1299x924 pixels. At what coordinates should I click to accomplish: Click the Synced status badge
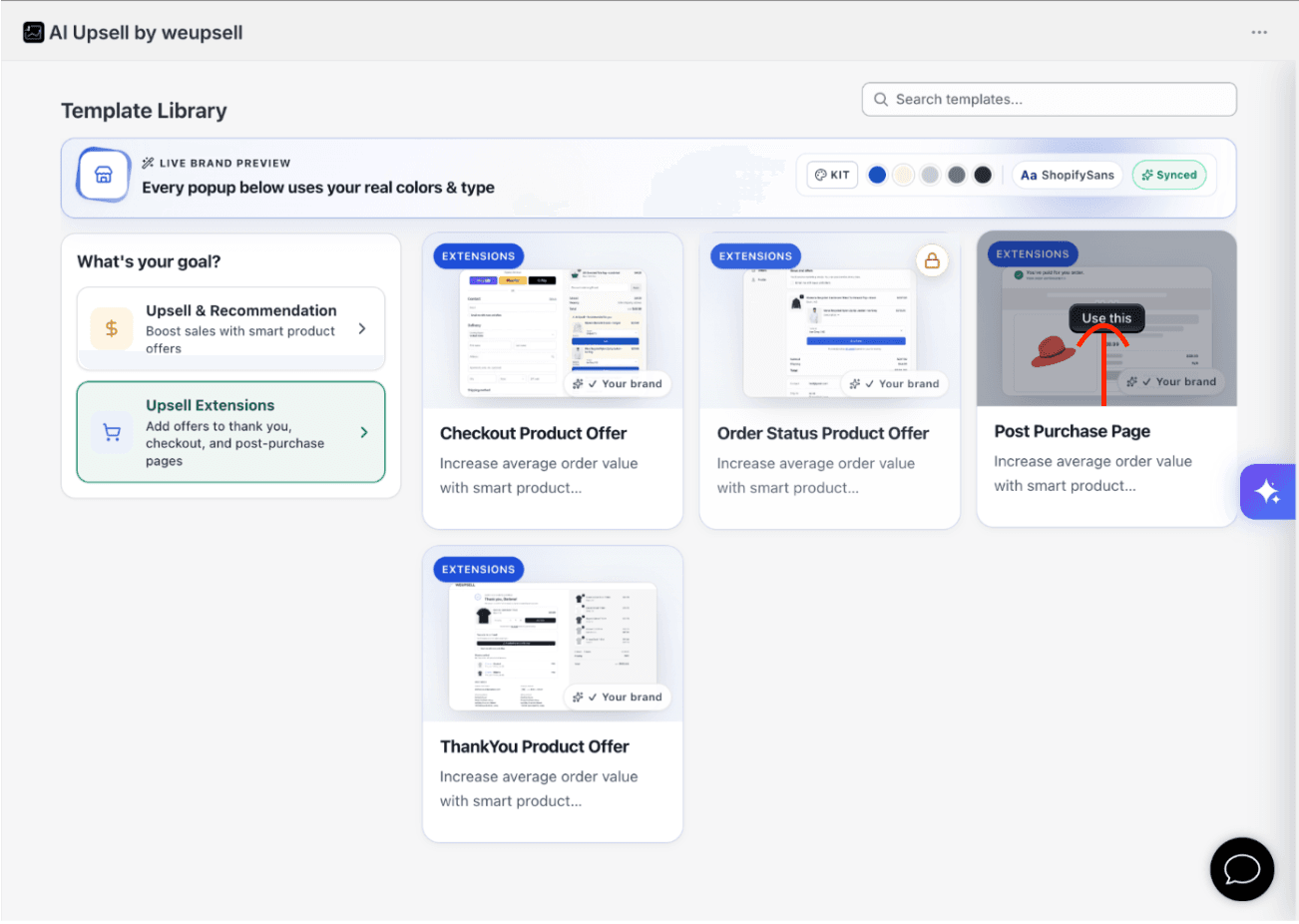1169,175
